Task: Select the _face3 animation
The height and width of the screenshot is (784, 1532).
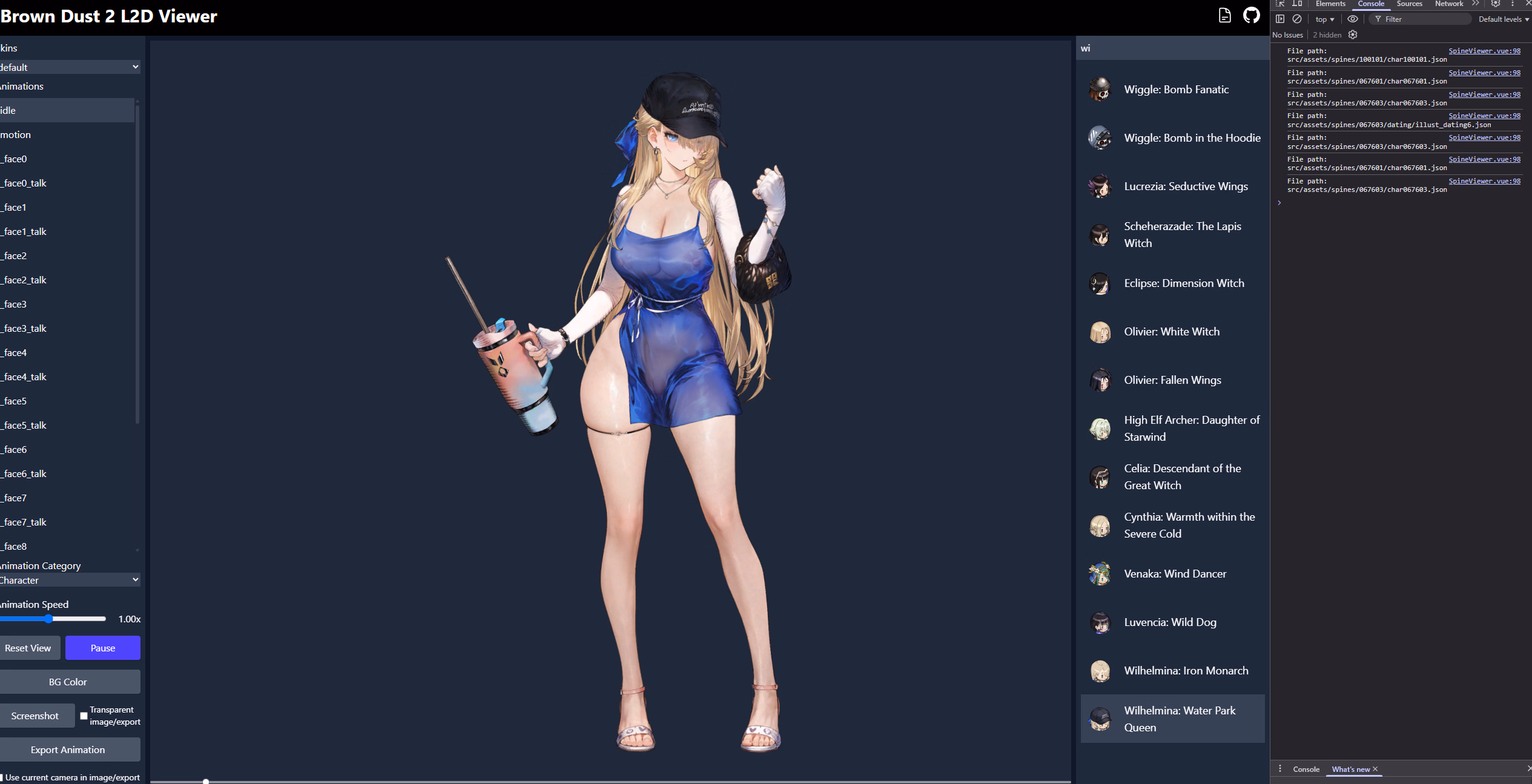Action: click(x=67, y=304)
